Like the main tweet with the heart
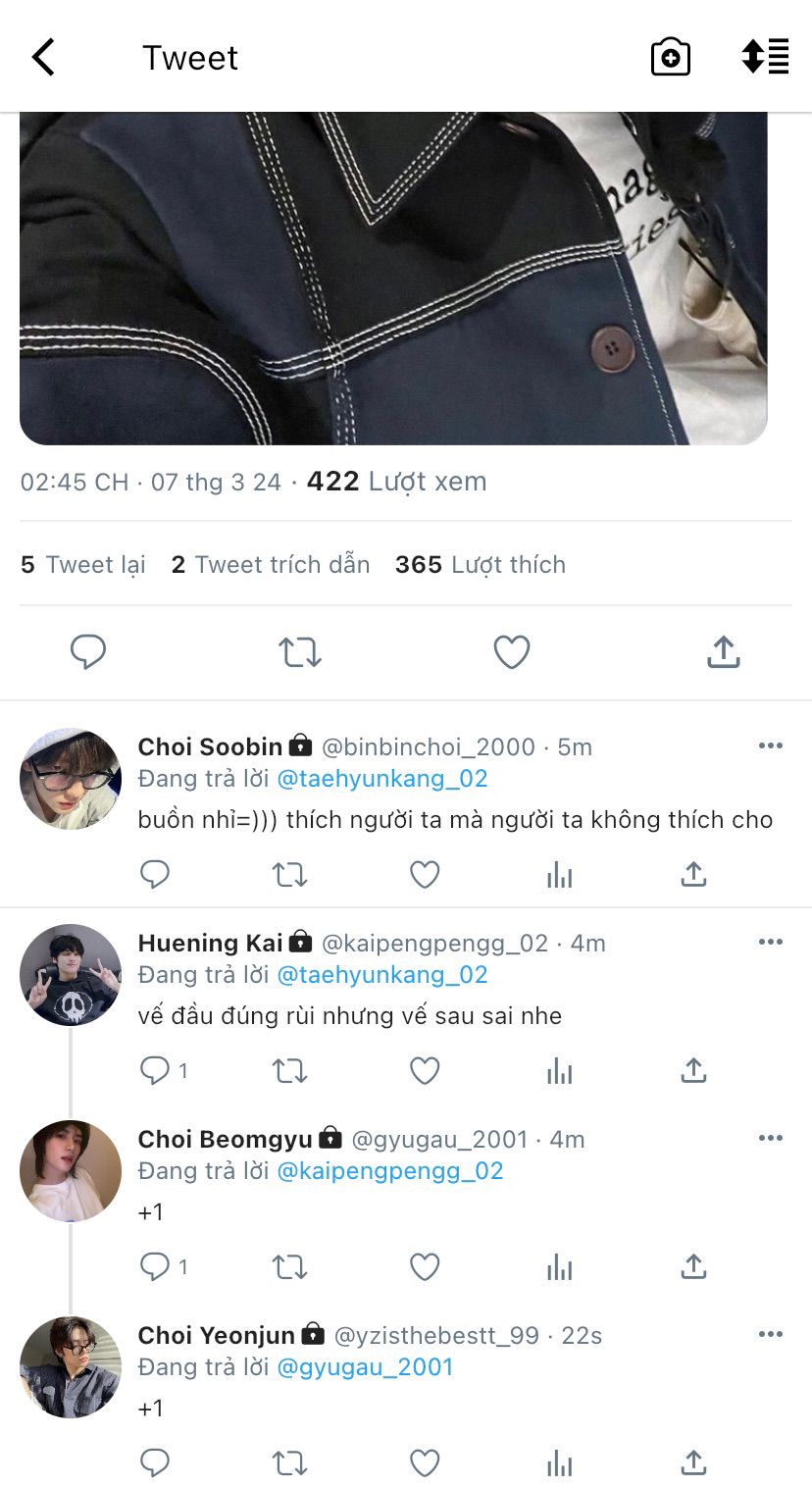 pyautogui.click(x=511, y=651)
